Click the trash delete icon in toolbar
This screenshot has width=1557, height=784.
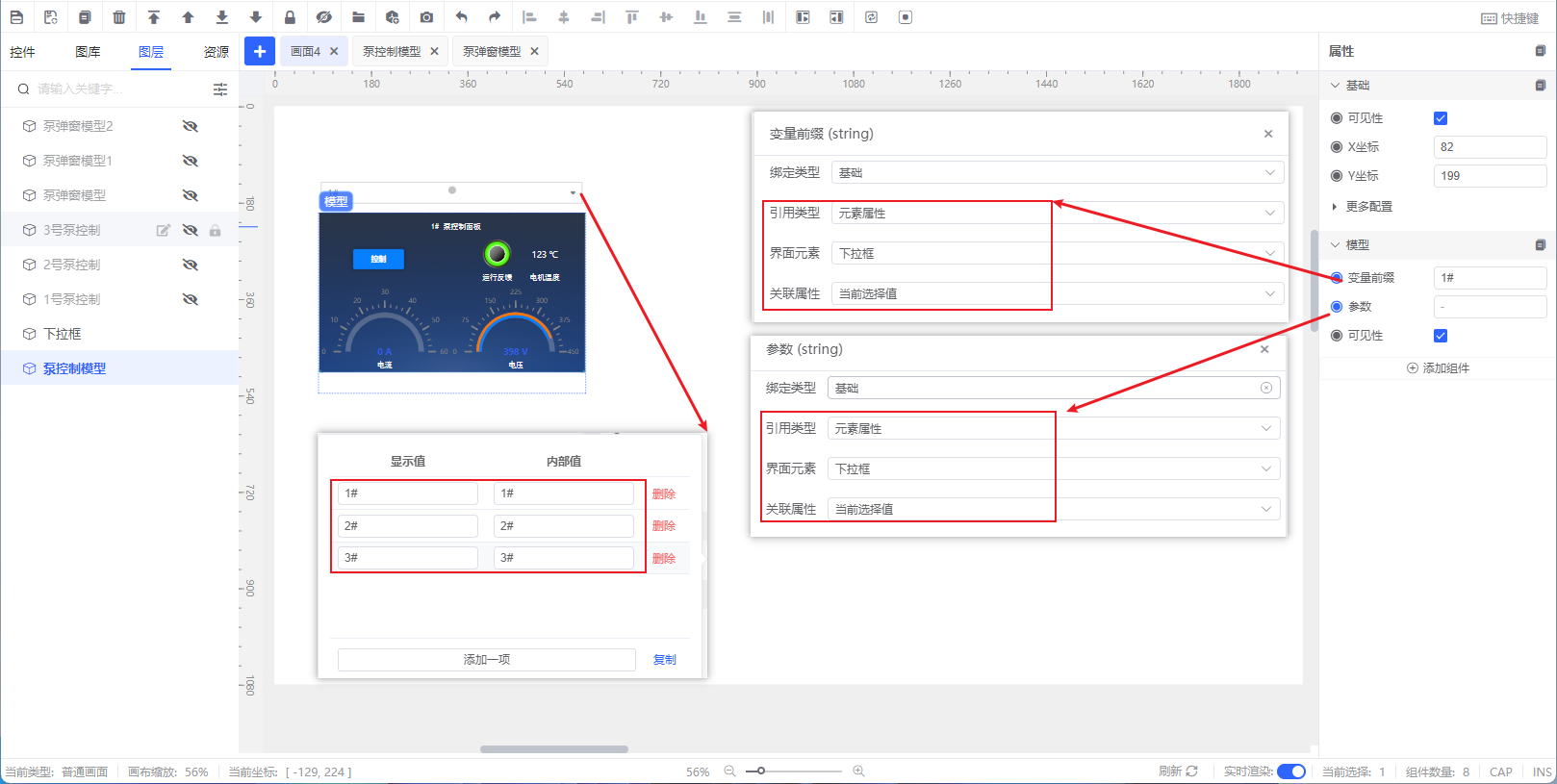click(119, 17)
